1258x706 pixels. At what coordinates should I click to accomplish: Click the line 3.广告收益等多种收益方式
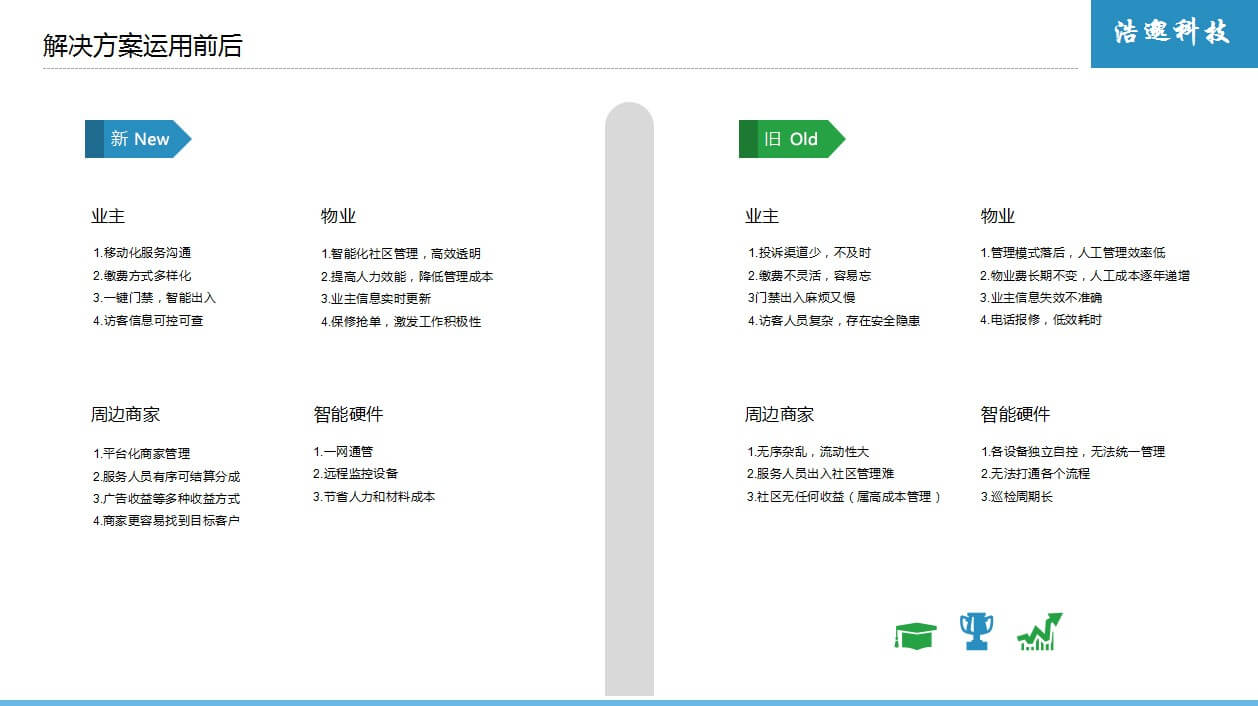(x=166, y=498)
